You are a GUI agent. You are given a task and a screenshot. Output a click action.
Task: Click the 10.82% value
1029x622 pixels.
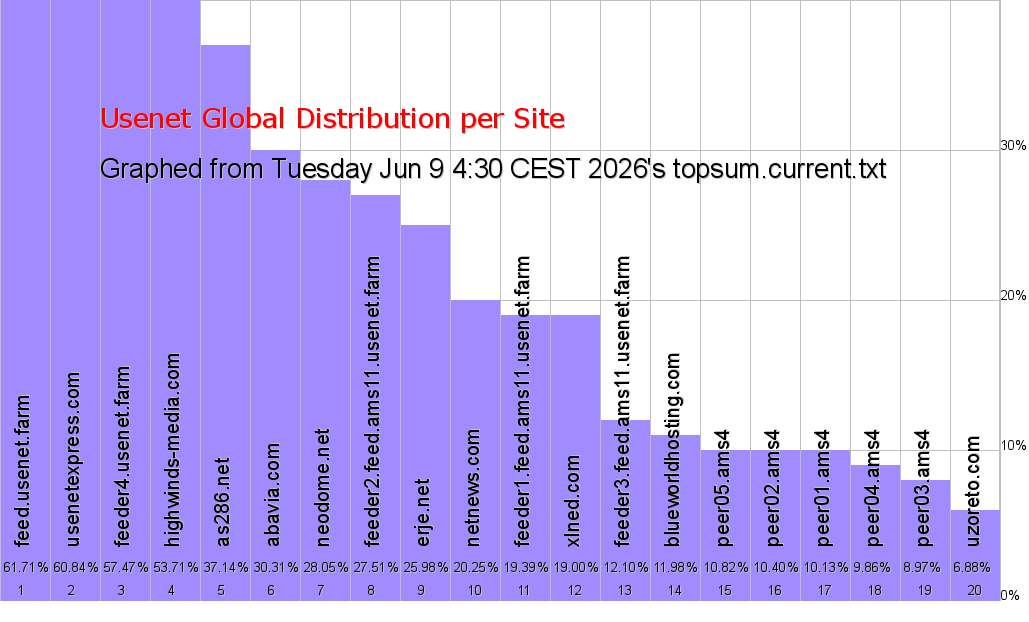[x=725, y=567]
